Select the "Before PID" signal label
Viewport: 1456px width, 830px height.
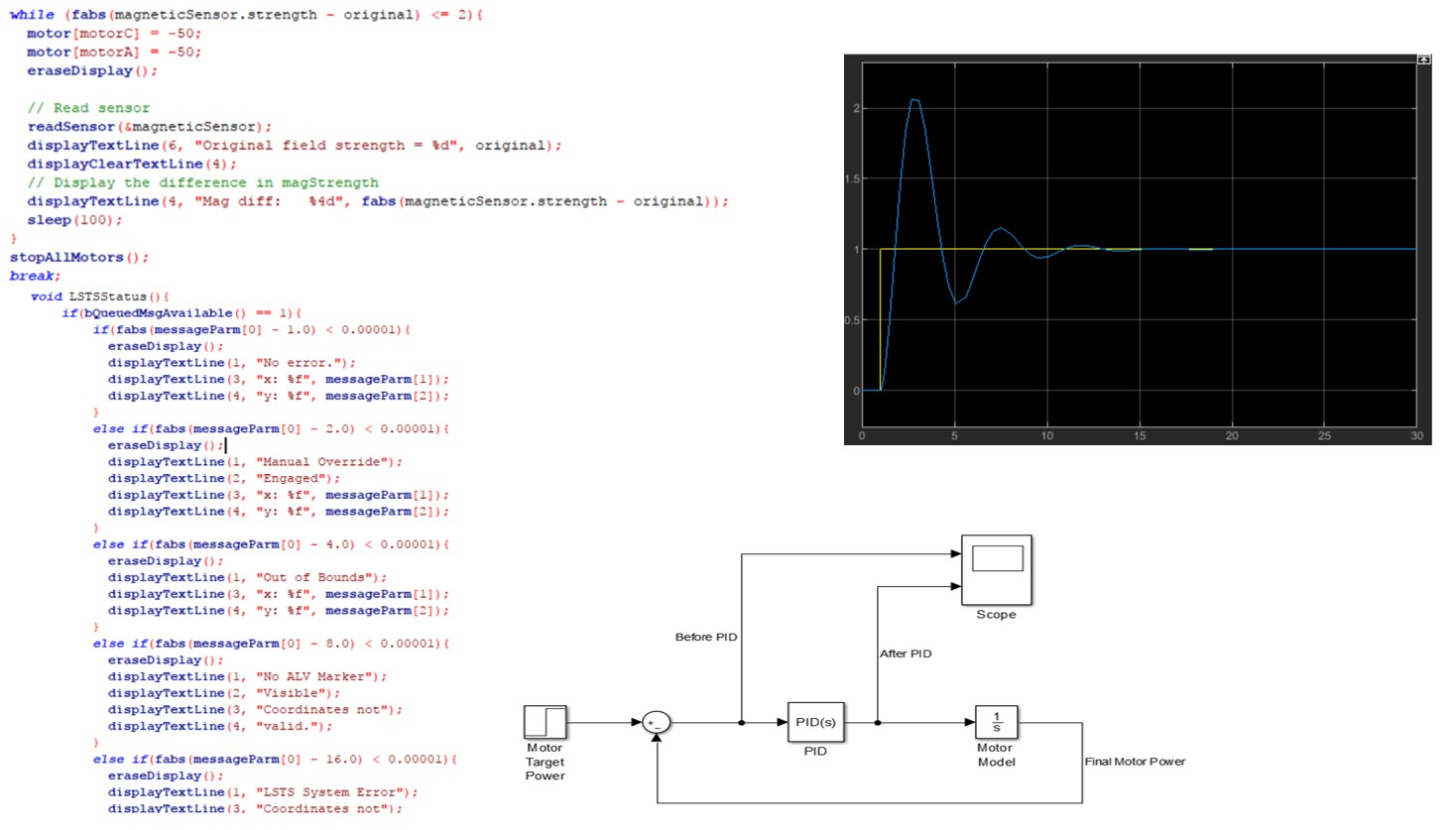[x=705, y=637]
